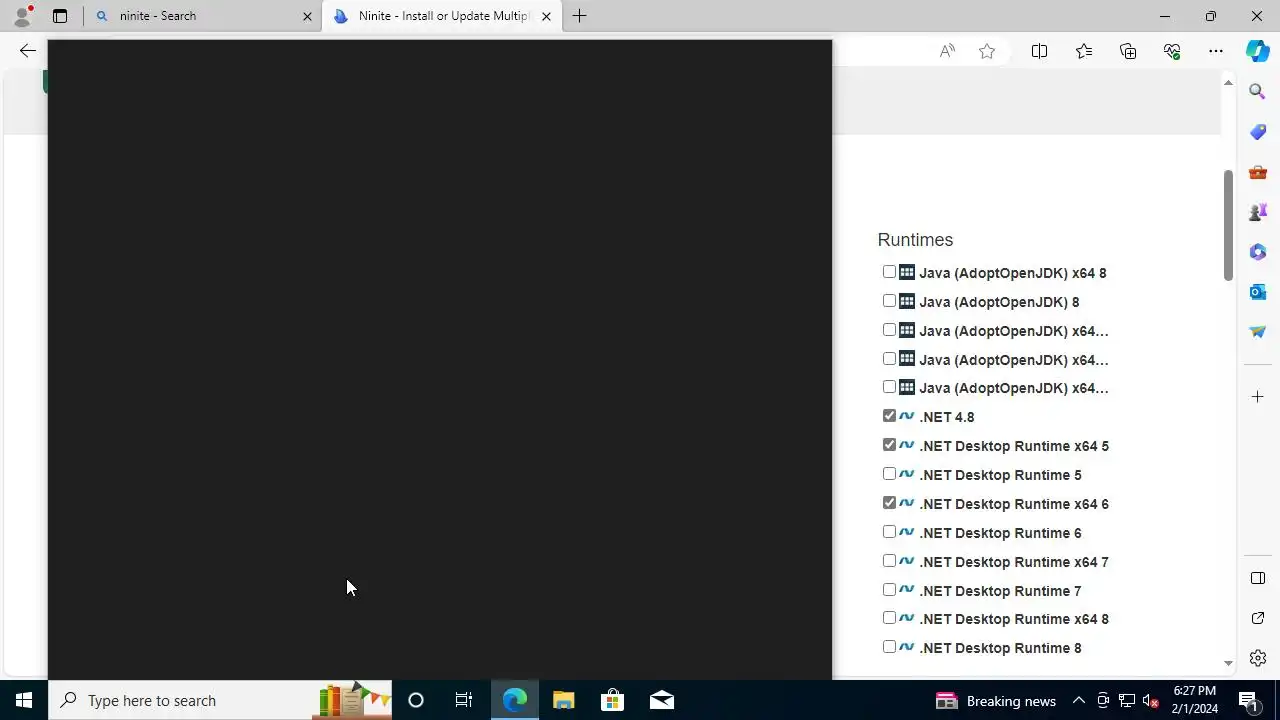Close the ninite - Search tab
The image size is (1280, 720).
(x=307, y=16)
